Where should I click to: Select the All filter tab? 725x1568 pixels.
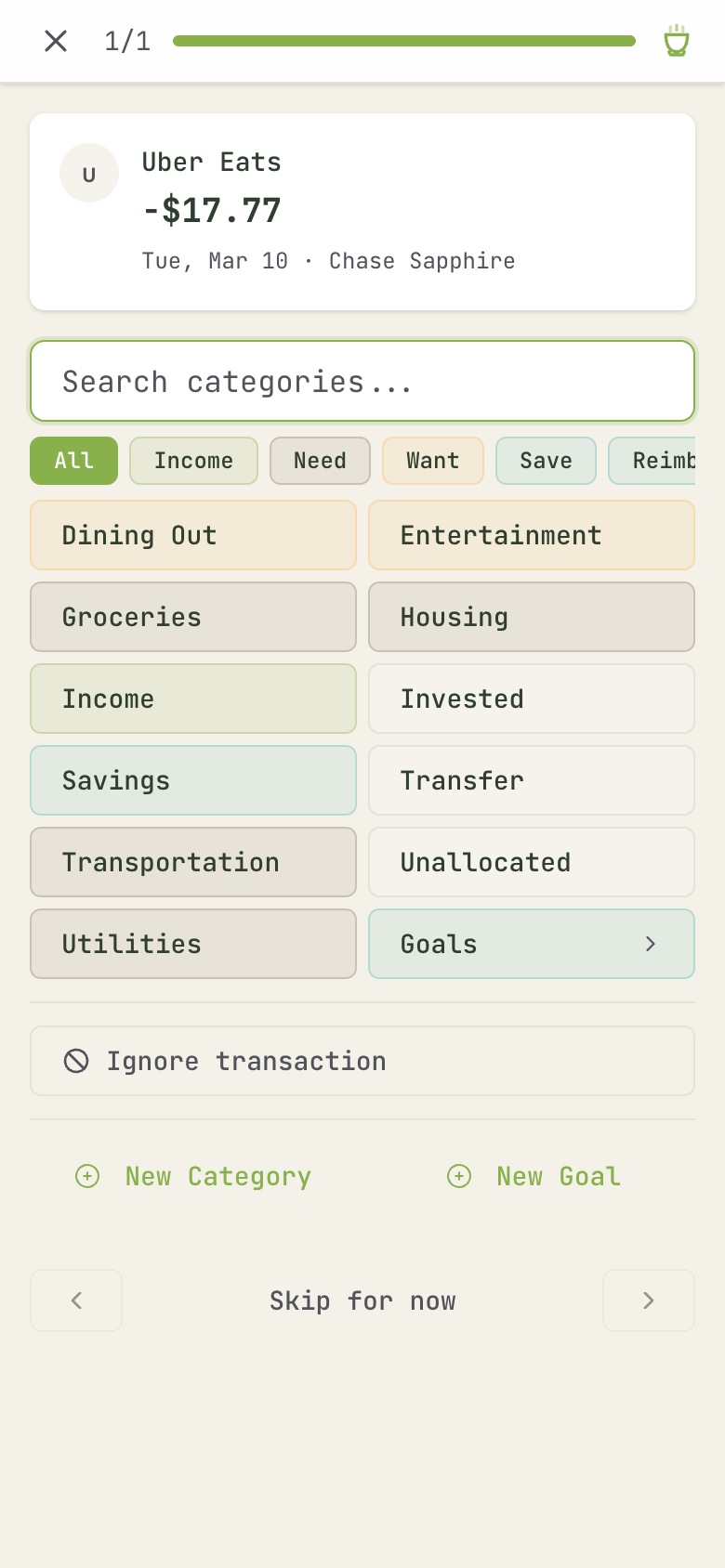(73, 461)
